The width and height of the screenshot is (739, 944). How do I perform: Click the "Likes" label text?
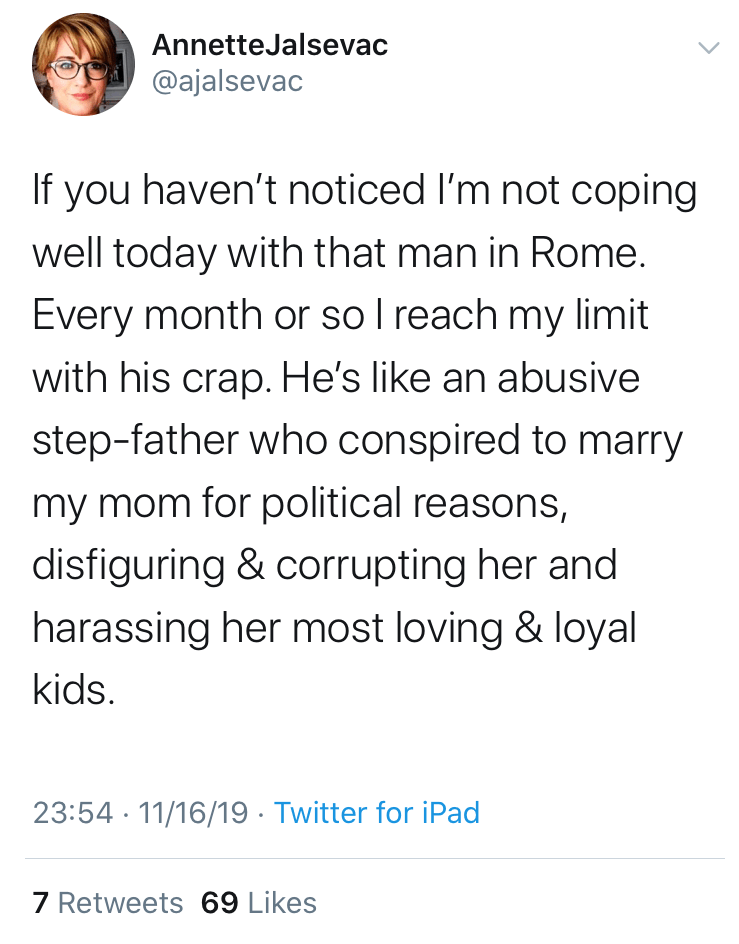pos(281,903)
